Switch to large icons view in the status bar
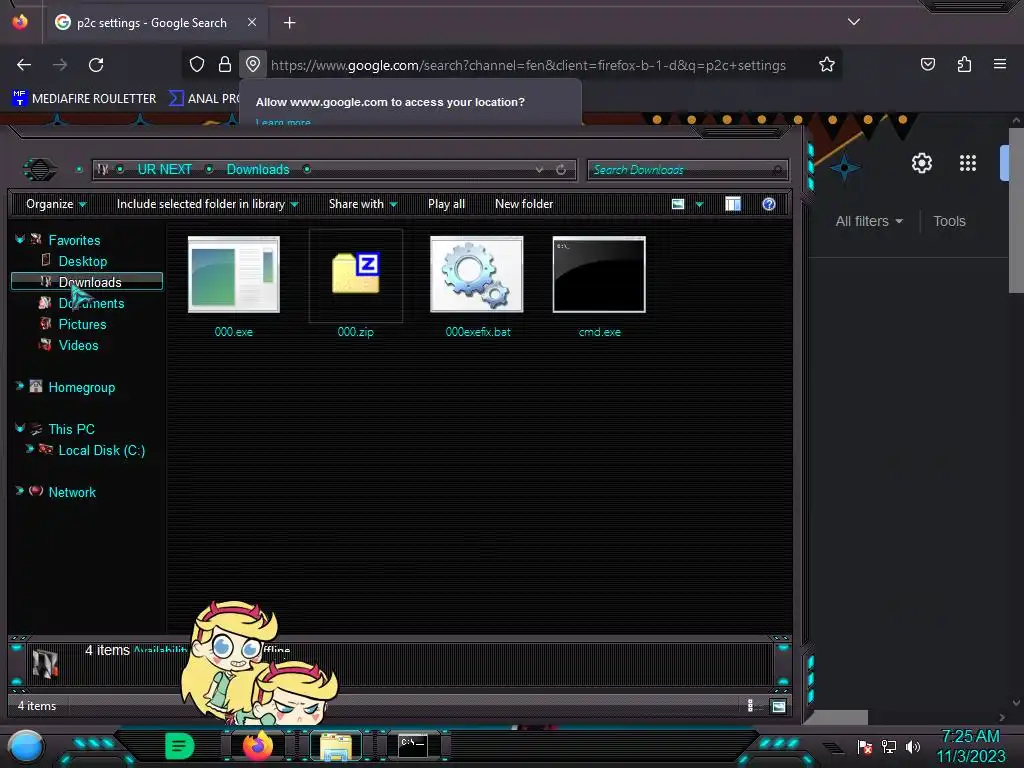The width and height of the screenshot is (1024, 768). (x=778, y=706)
